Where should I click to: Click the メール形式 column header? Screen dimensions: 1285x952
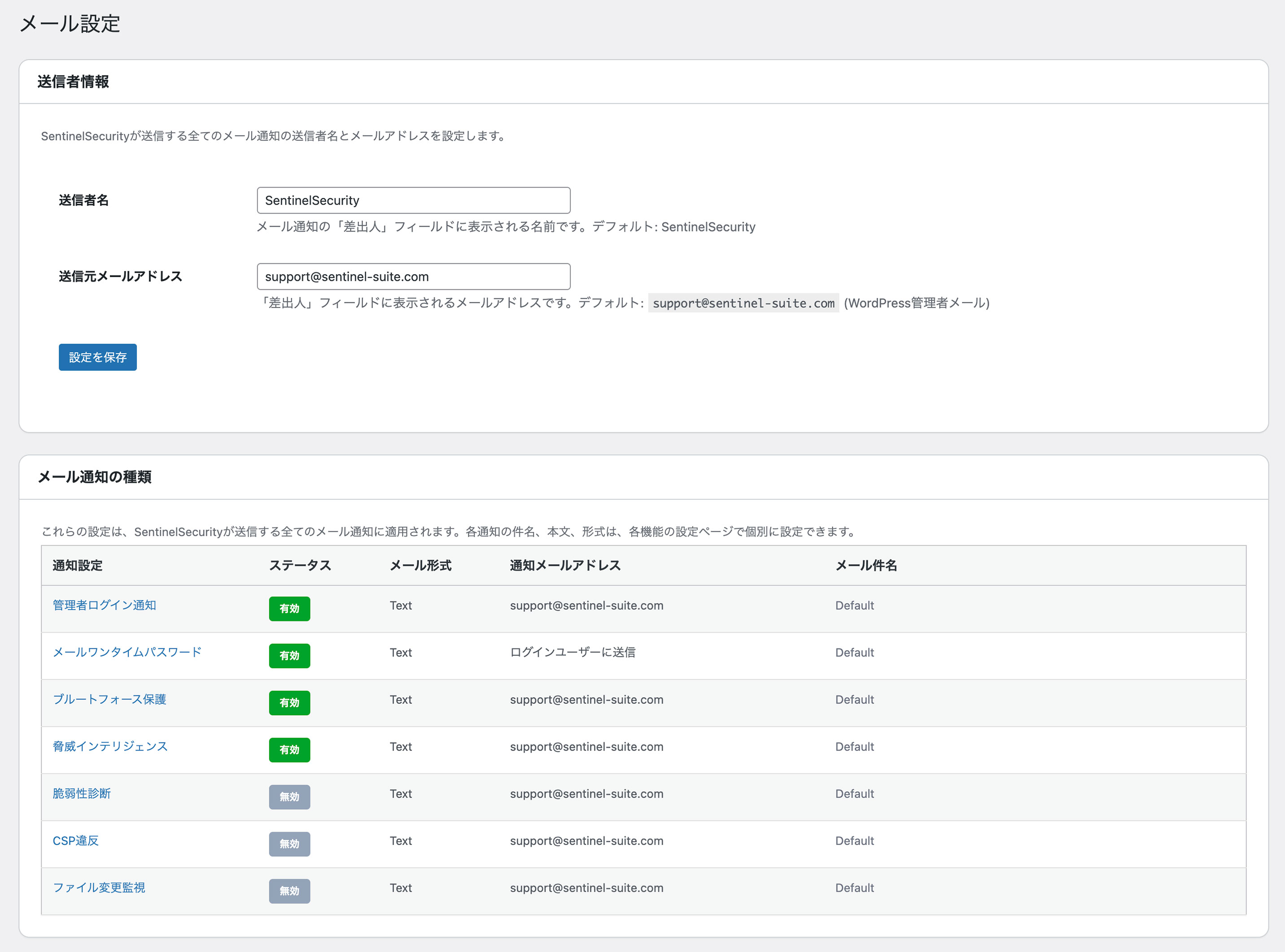point(421,565)
